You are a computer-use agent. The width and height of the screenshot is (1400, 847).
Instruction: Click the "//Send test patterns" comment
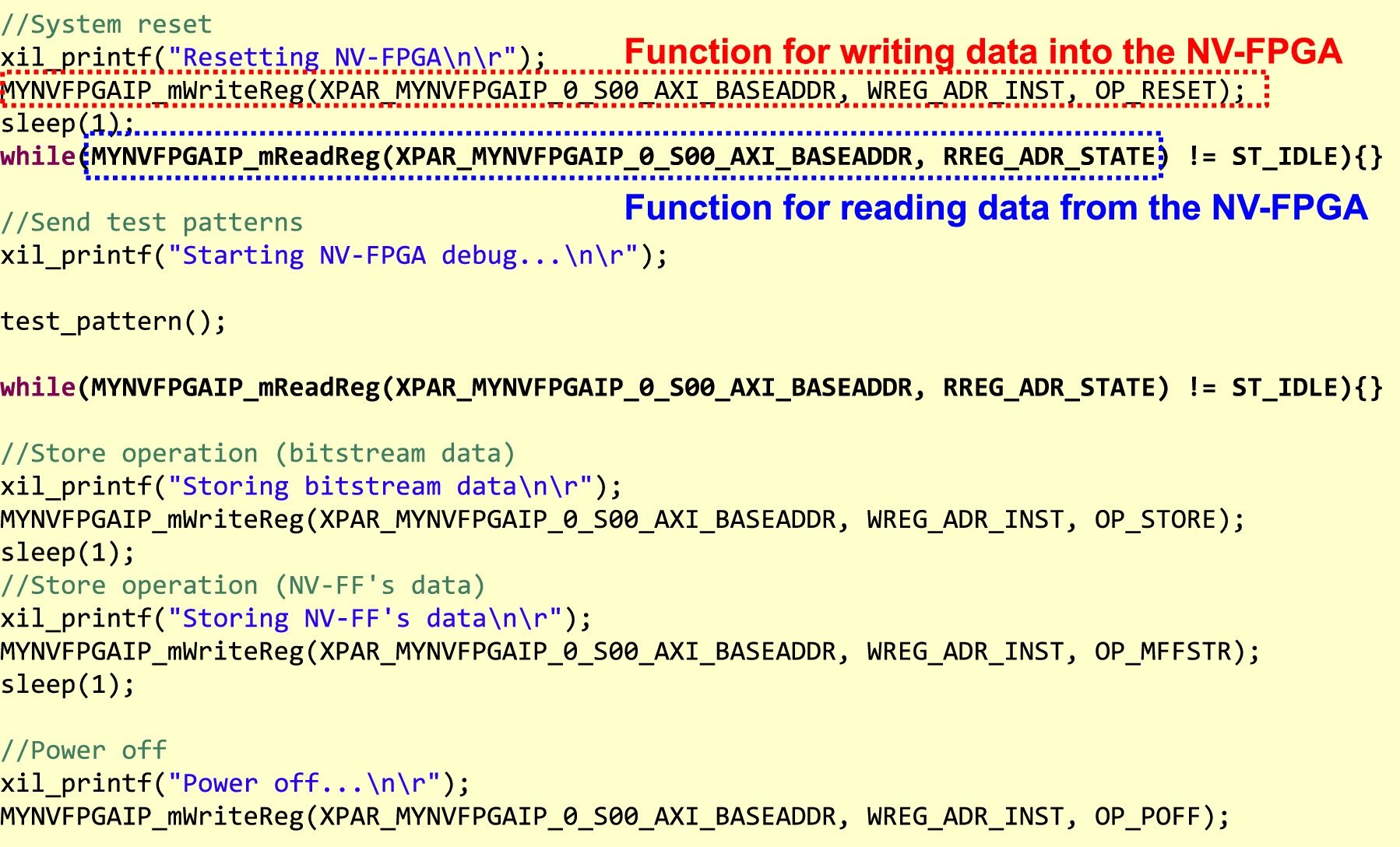(x=152, y=223)
